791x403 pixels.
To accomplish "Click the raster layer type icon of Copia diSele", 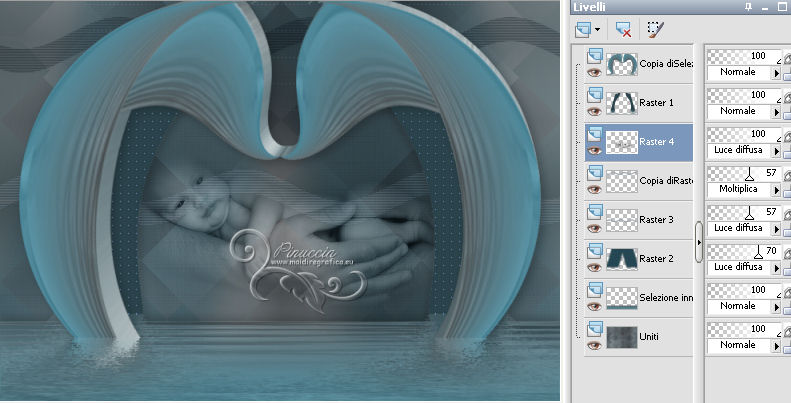I will coord(595,55).
